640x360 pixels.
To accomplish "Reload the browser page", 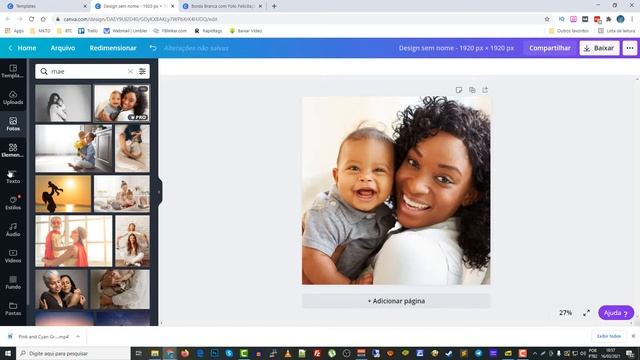I will (31, 19).
